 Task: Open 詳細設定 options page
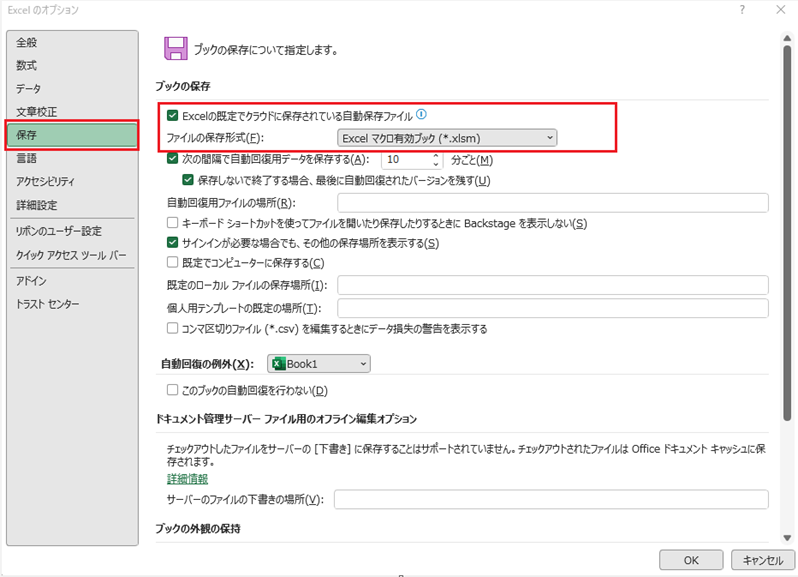(x=37, y=205)
